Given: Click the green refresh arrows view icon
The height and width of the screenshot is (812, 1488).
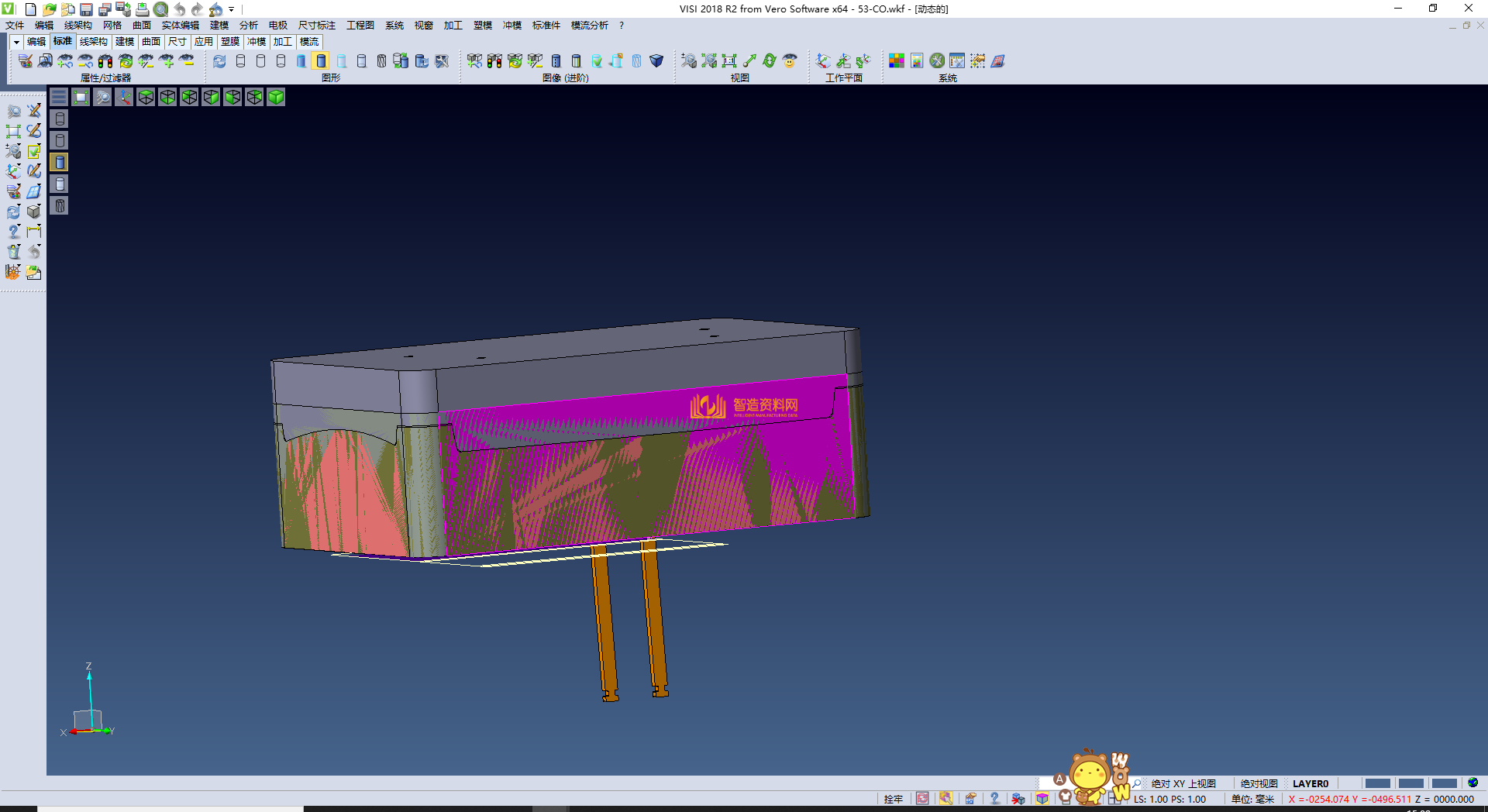Looking at the screenshot, I should click(769, 60).
